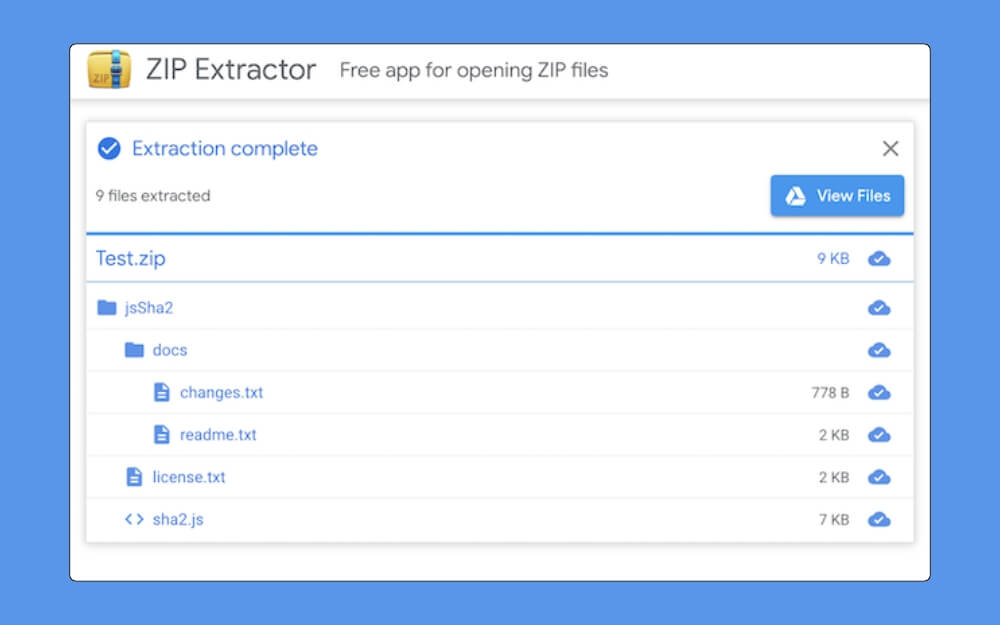Viewport: 1000px width, 625px height.
Task: Select the readme.txt tree entry
Action: tap(218, 435)
